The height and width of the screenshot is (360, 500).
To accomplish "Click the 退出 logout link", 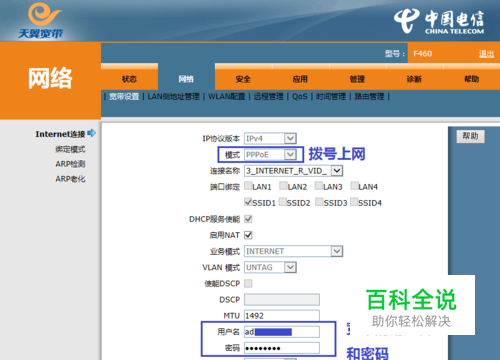I will coord(486,54).
